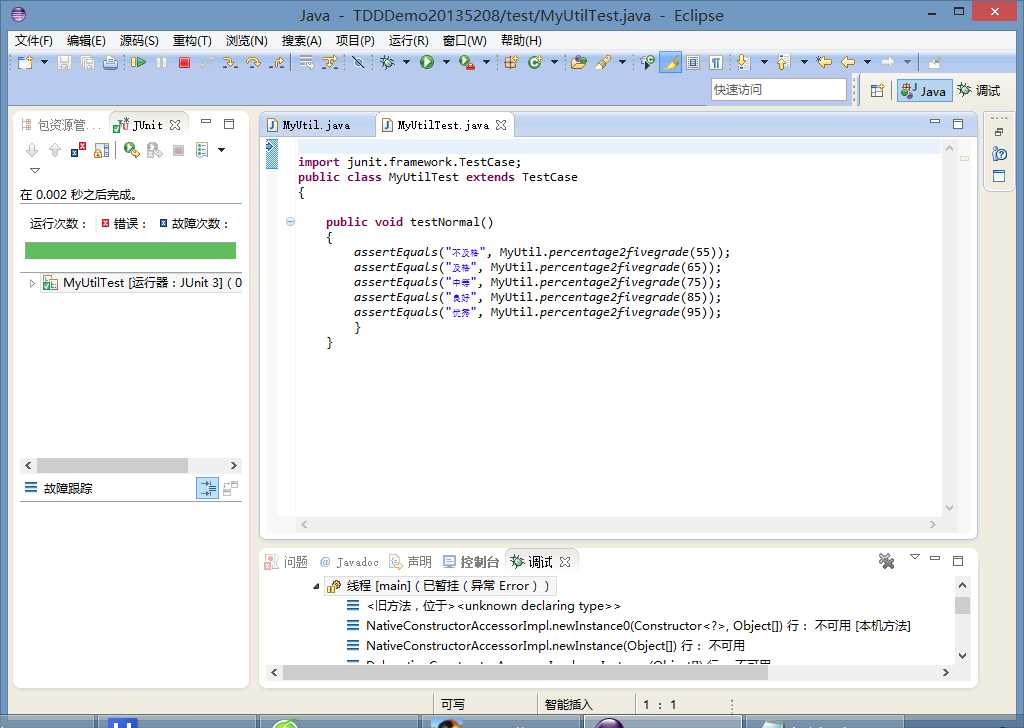Click the Rerun Test icon in JUnit
Viewport: 1024px width, 728px height.
(x=131, y=150)
